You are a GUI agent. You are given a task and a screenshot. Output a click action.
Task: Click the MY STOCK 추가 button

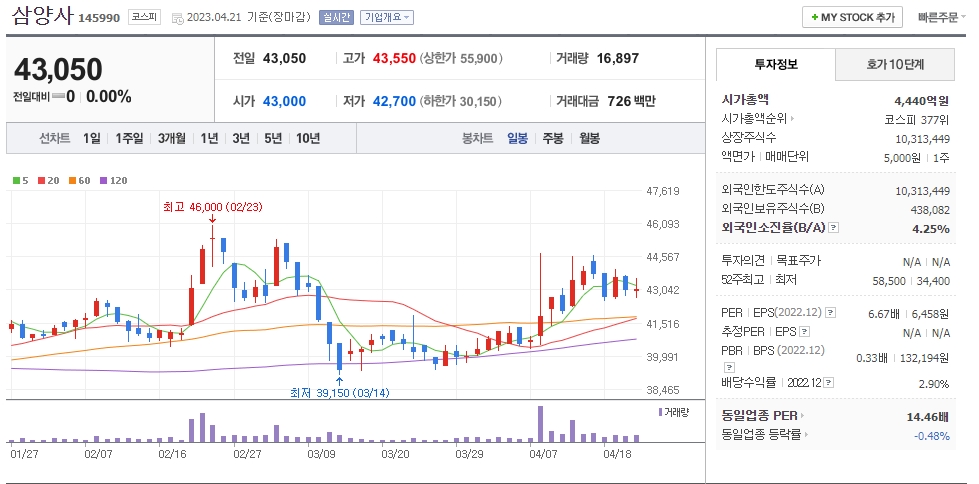click(x=852, y=17)
